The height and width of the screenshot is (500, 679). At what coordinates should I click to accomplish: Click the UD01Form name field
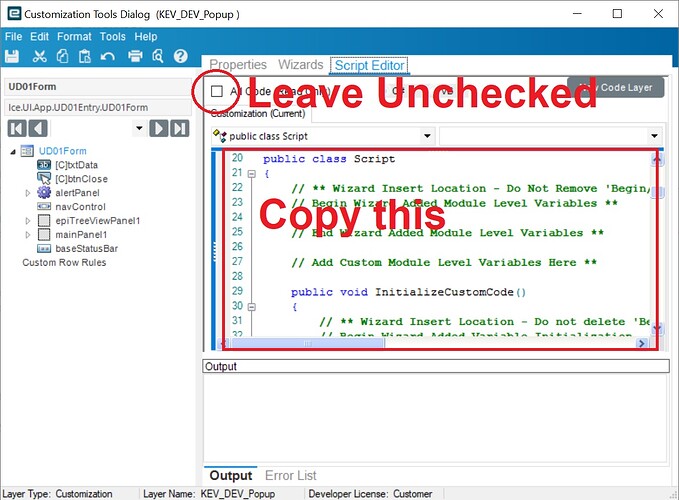click(x=98, y=87)
